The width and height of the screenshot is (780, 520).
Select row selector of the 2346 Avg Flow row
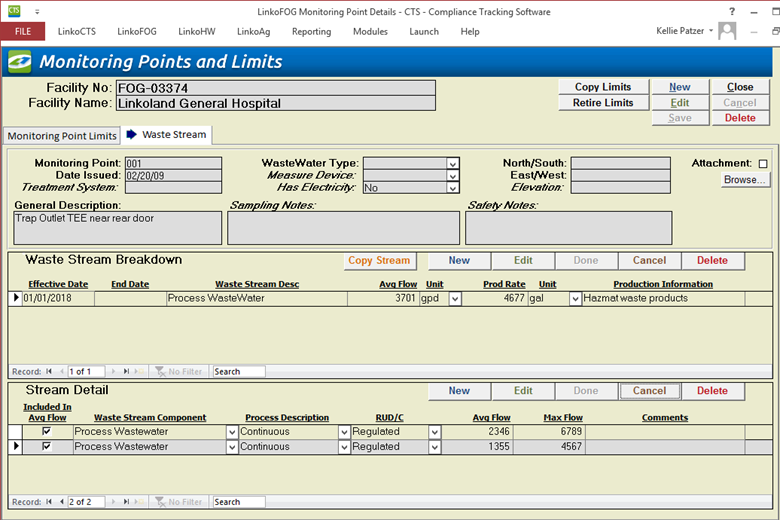coord(15,431)
